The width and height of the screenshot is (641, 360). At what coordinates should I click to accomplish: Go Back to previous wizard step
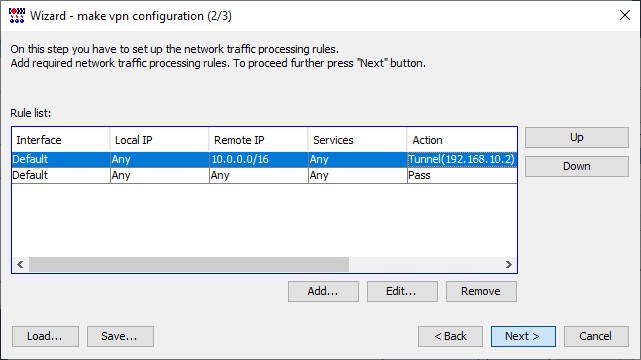click(x=450, y=336)
